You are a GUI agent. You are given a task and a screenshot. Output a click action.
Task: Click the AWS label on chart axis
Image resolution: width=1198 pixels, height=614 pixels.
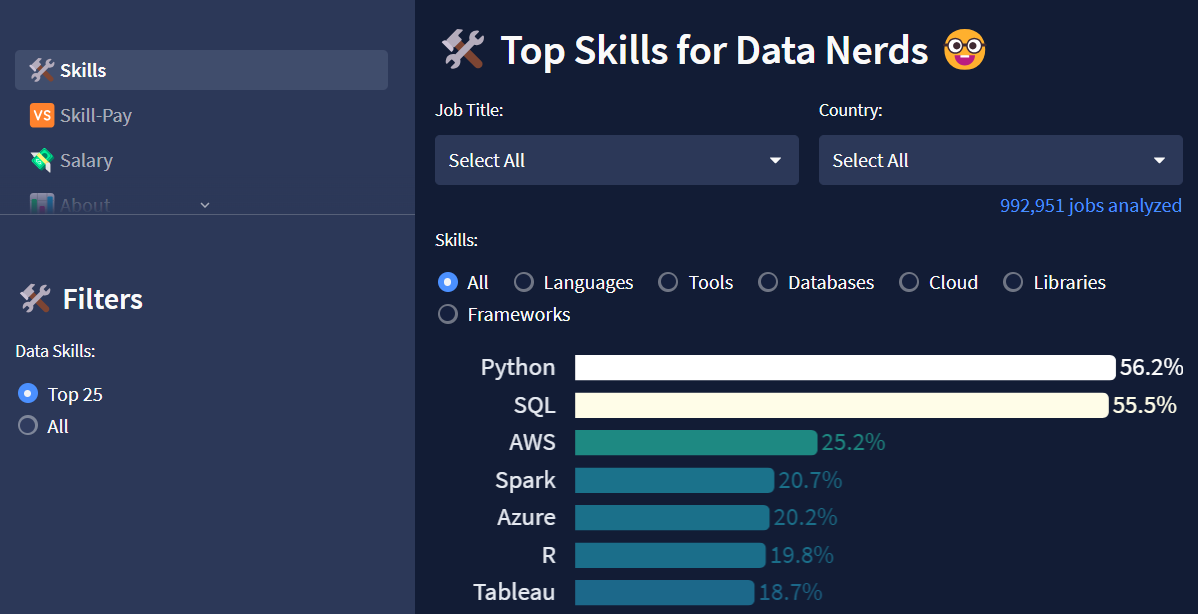click(533, 442)
